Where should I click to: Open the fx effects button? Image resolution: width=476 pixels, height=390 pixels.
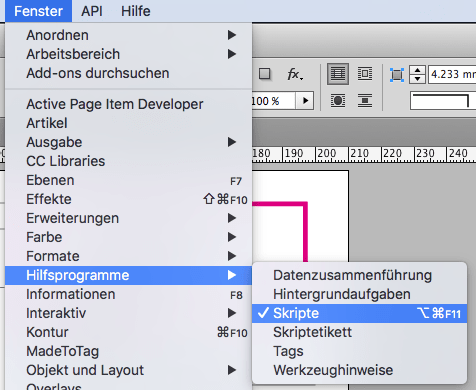point(295,74)
